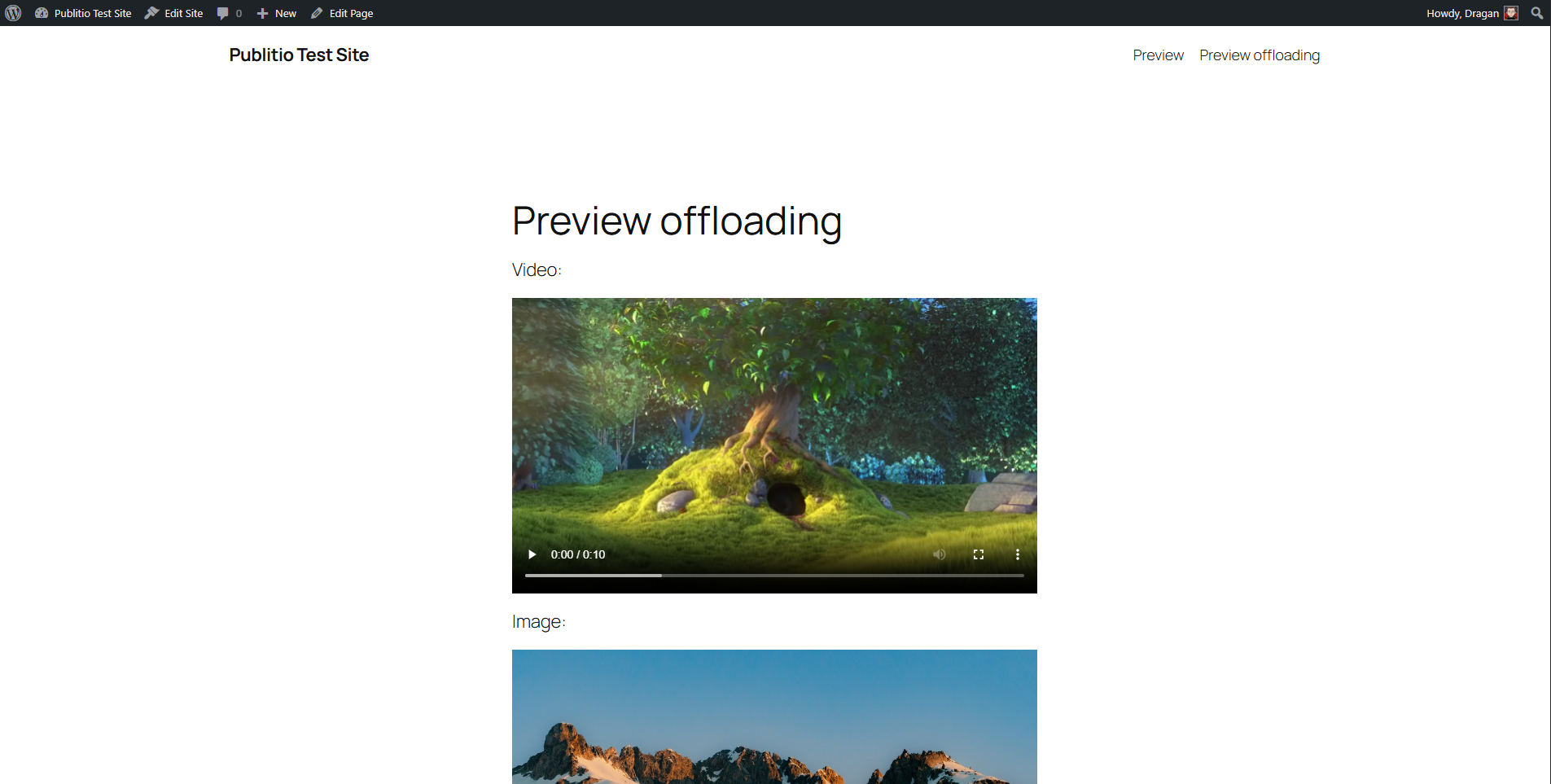Click the video progress bar
Viewport: 1551px width, 784px height.
tap(774, 576)
